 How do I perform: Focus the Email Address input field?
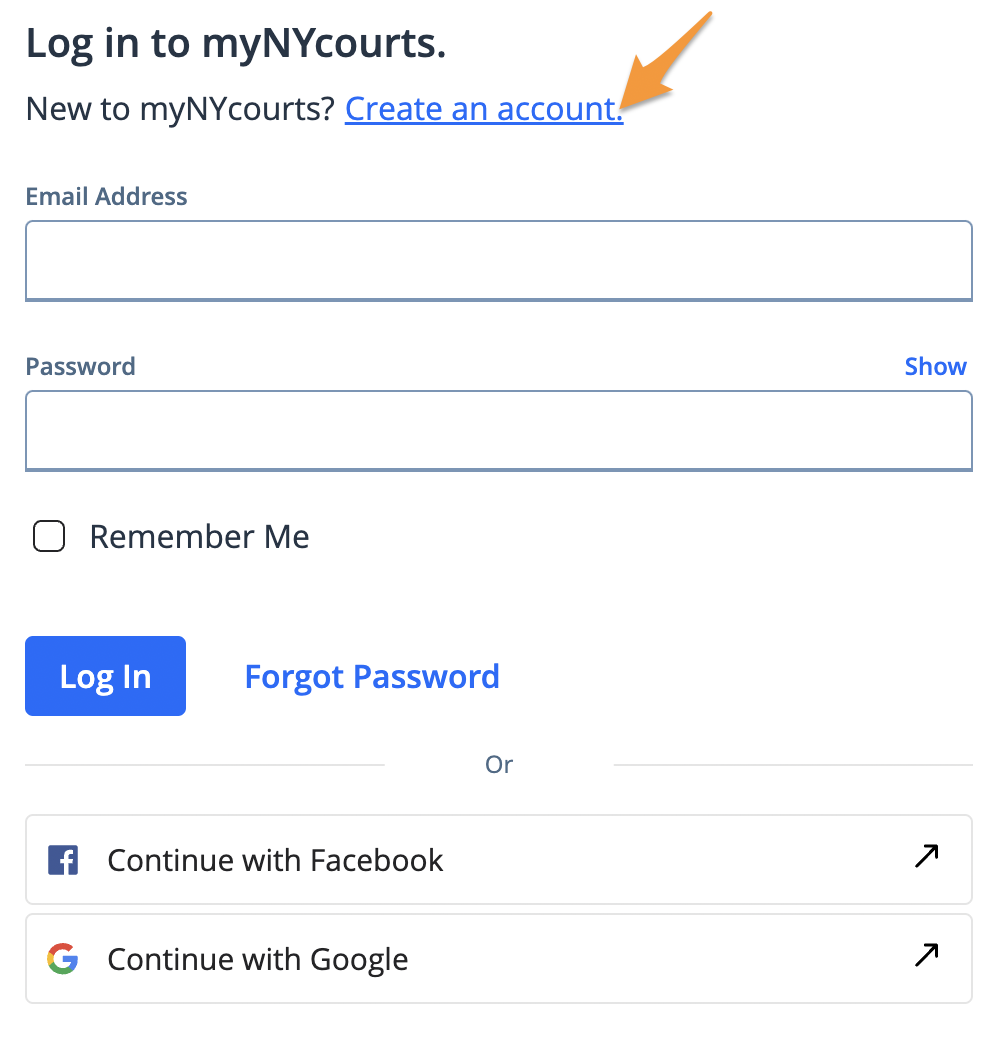[x=499, y=260]
